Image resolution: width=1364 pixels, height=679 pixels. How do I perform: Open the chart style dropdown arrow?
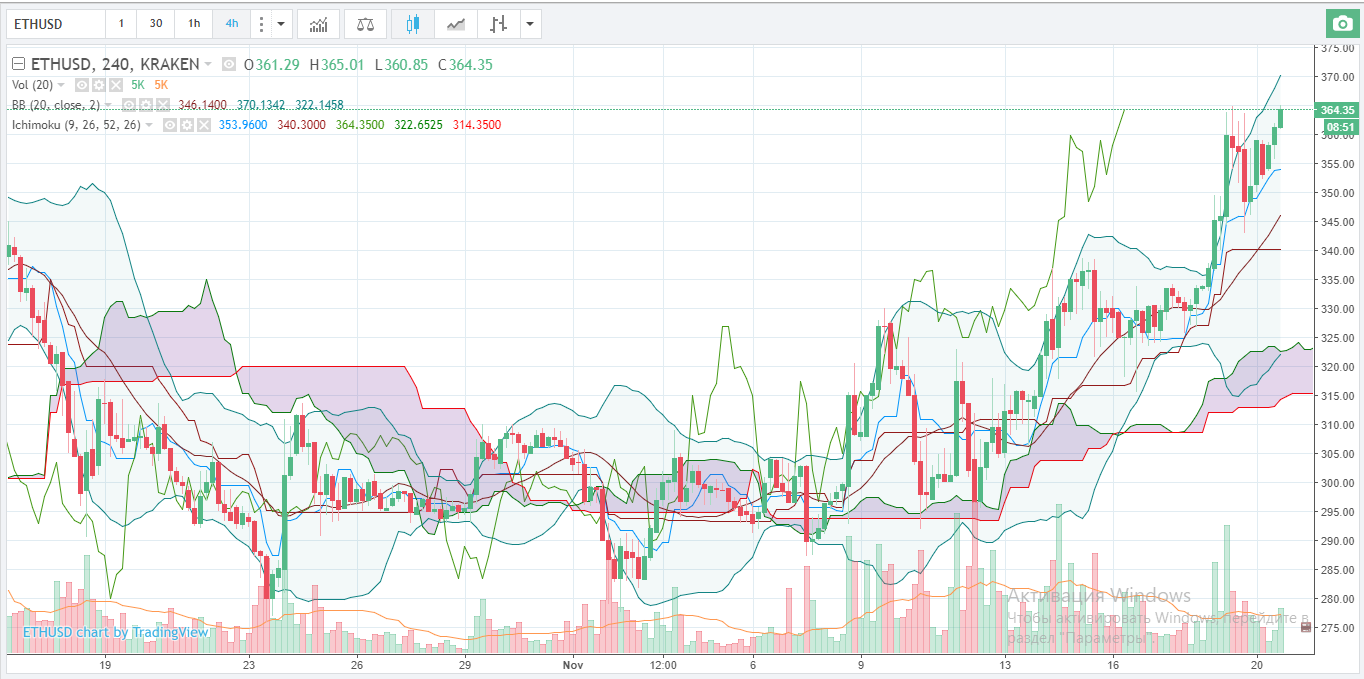[x=529, y=23]
